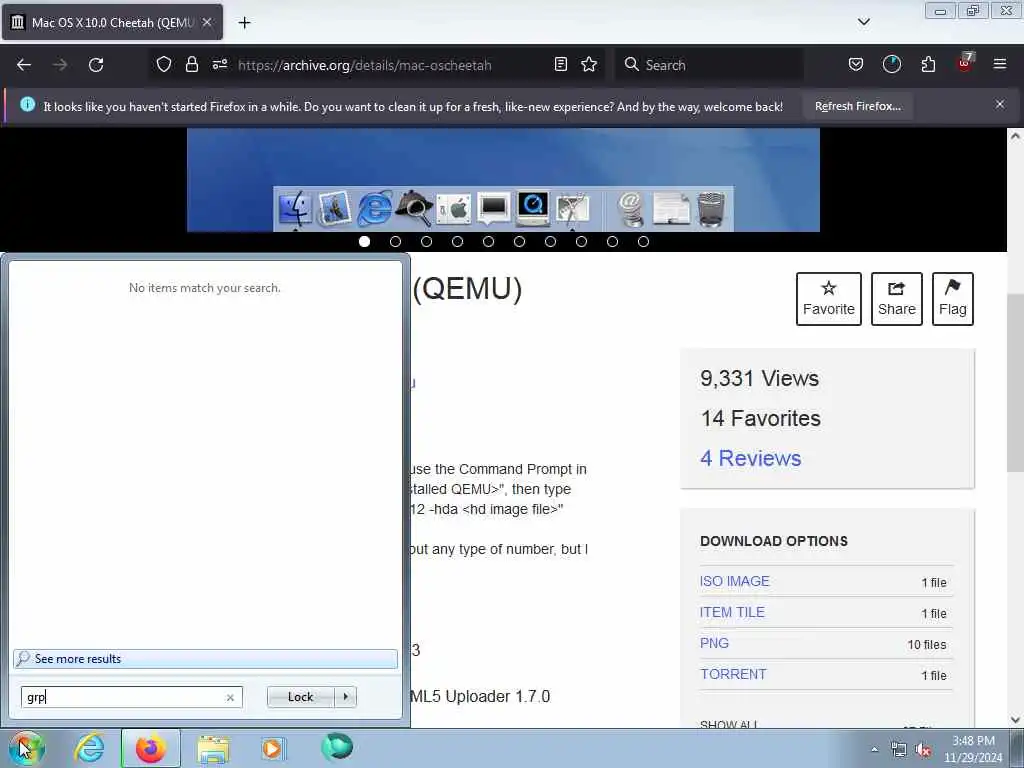Select the seventh carousel dot
The image size is (1024, 768).
[551, 242]
